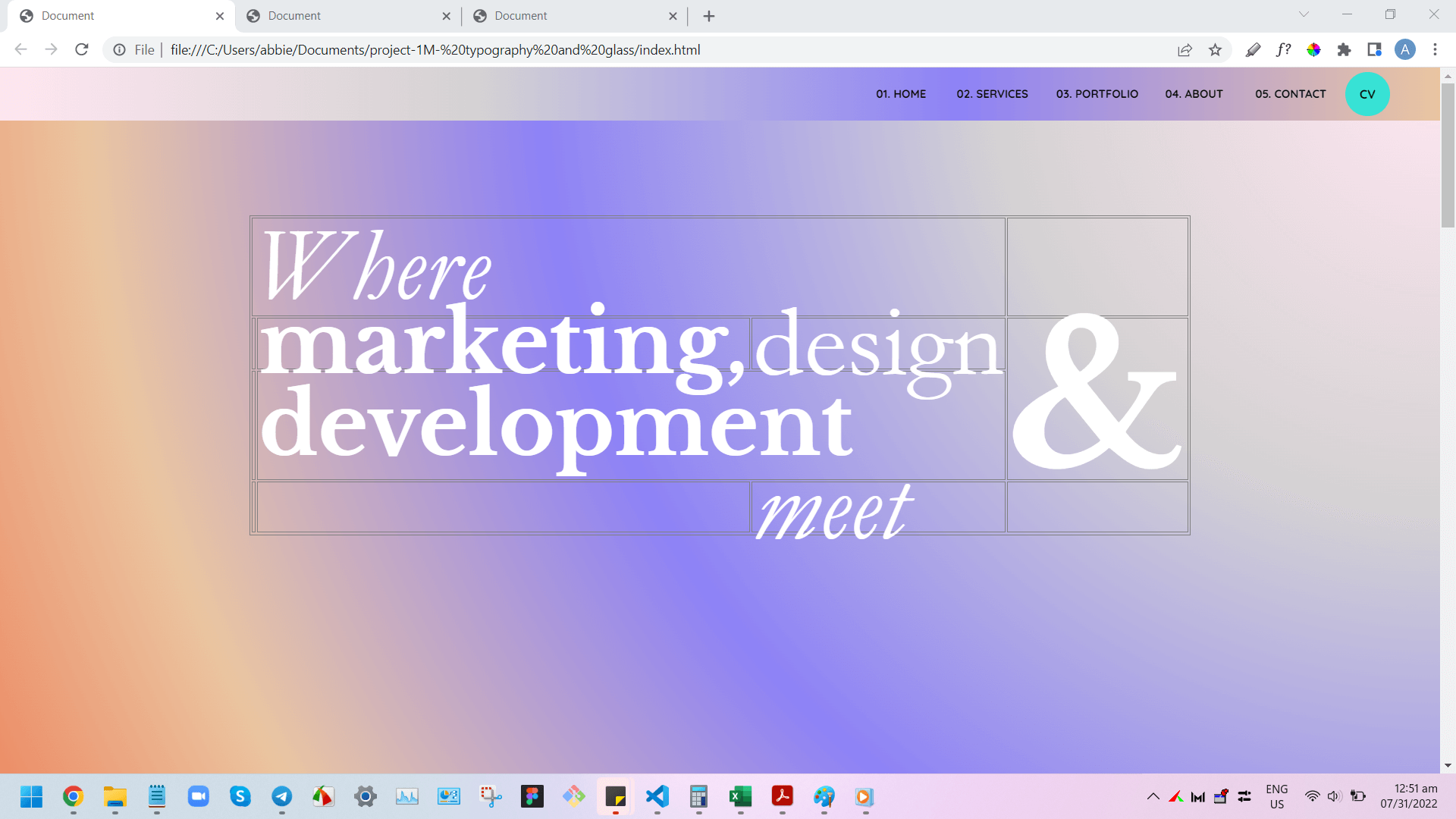1456x819 pixels.
Task: Click the f? font finder extension
Action: click(x=1283, y=50)
